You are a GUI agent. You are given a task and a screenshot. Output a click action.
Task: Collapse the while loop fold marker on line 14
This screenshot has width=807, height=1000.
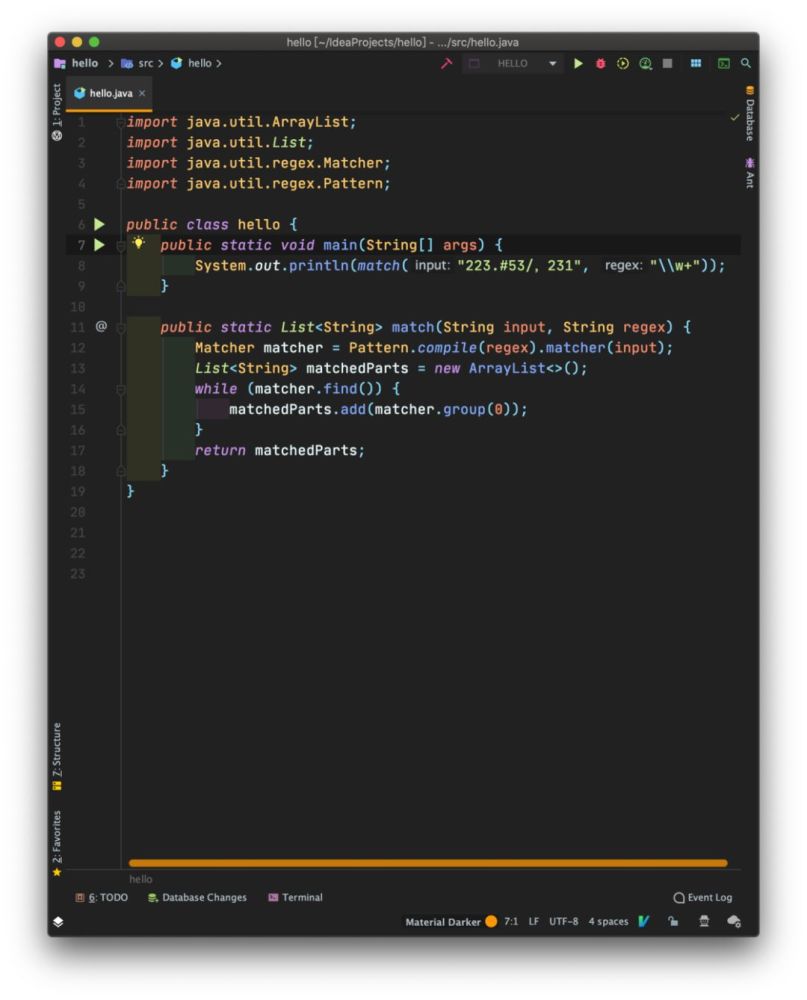[121, 388]
